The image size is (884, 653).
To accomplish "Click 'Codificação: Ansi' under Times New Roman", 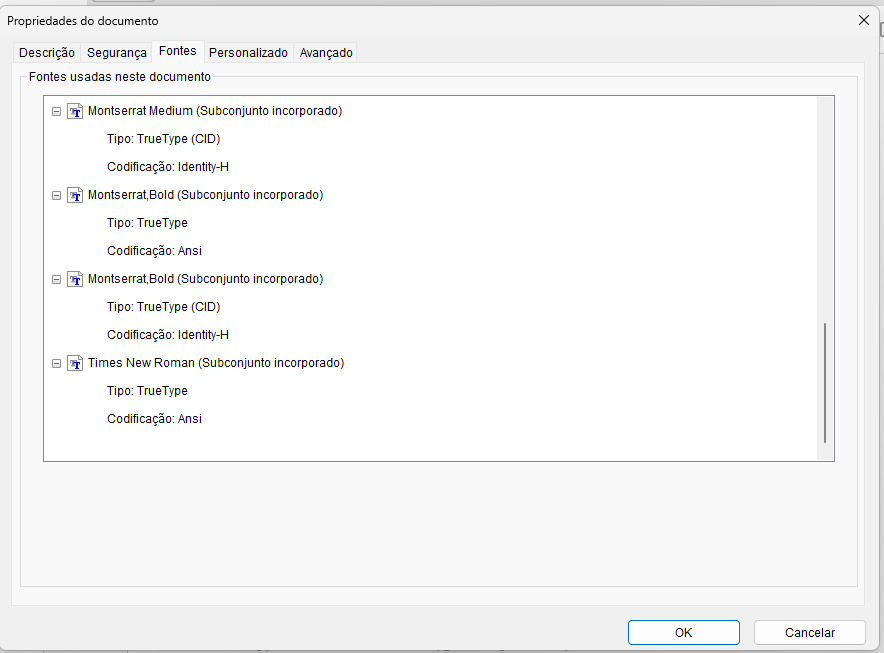I will coord(154,419).
